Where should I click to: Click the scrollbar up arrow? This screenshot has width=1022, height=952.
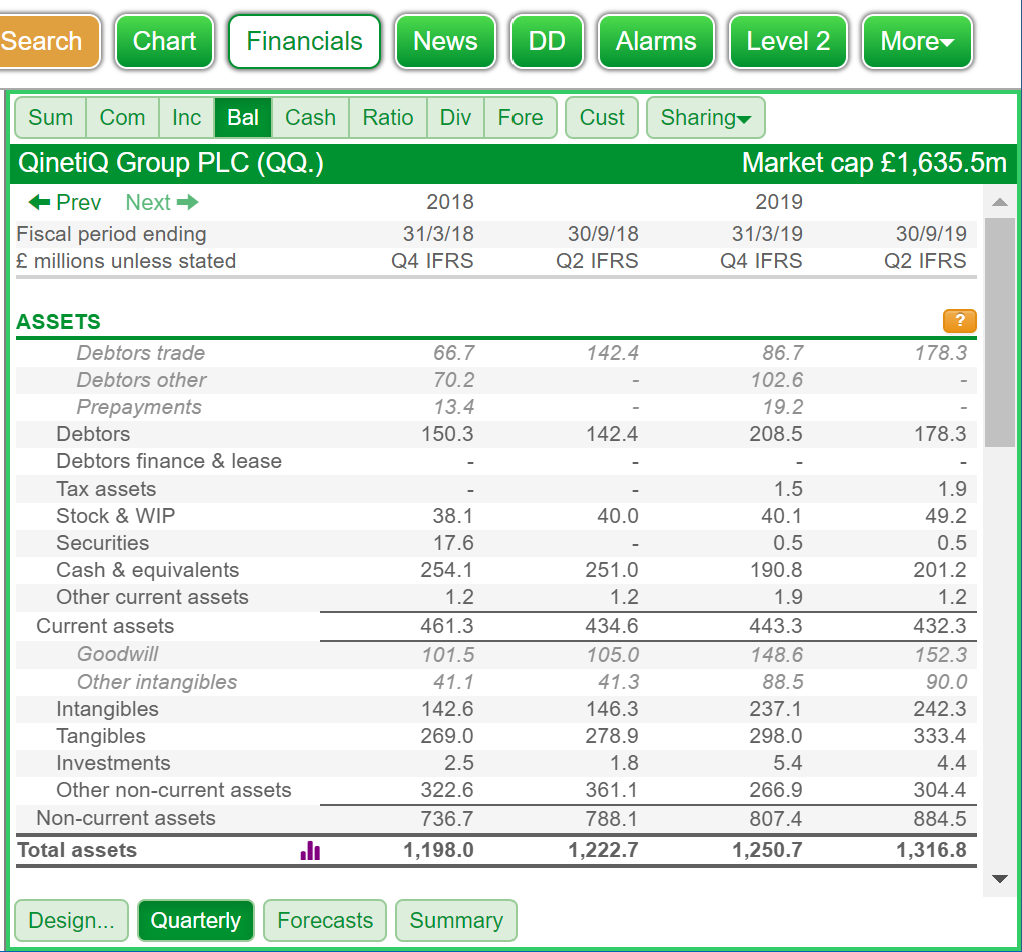pyautogui.click(x=1000, y=203)
